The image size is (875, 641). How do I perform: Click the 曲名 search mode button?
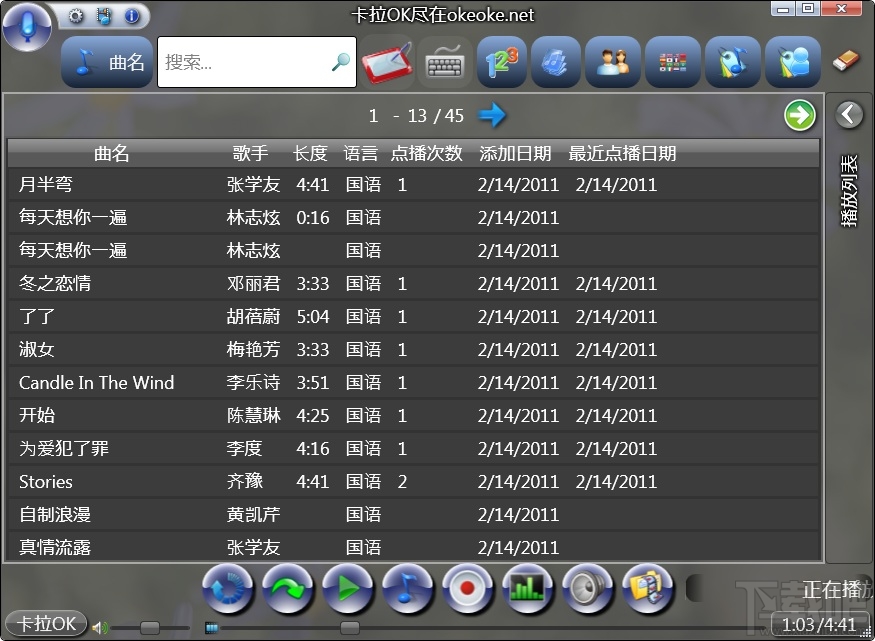tap(107, 62)
